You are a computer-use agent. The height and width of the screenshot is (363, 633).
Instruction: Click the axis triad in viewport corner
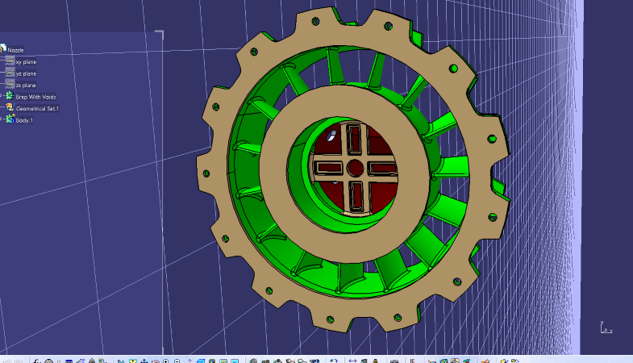tap(606, 328)
